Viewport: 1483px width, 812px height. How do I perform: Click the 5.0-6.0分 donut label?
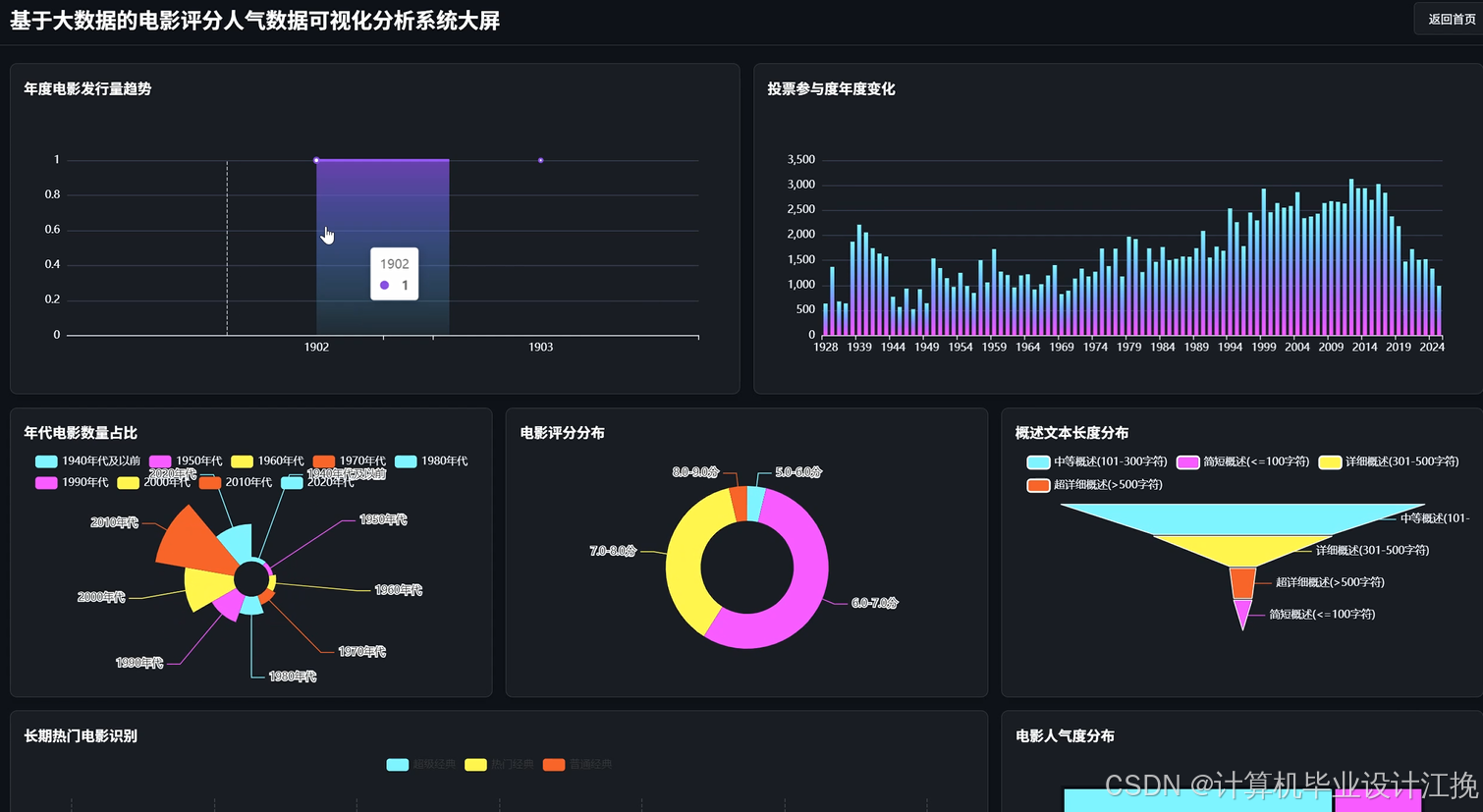pos(798,472)
